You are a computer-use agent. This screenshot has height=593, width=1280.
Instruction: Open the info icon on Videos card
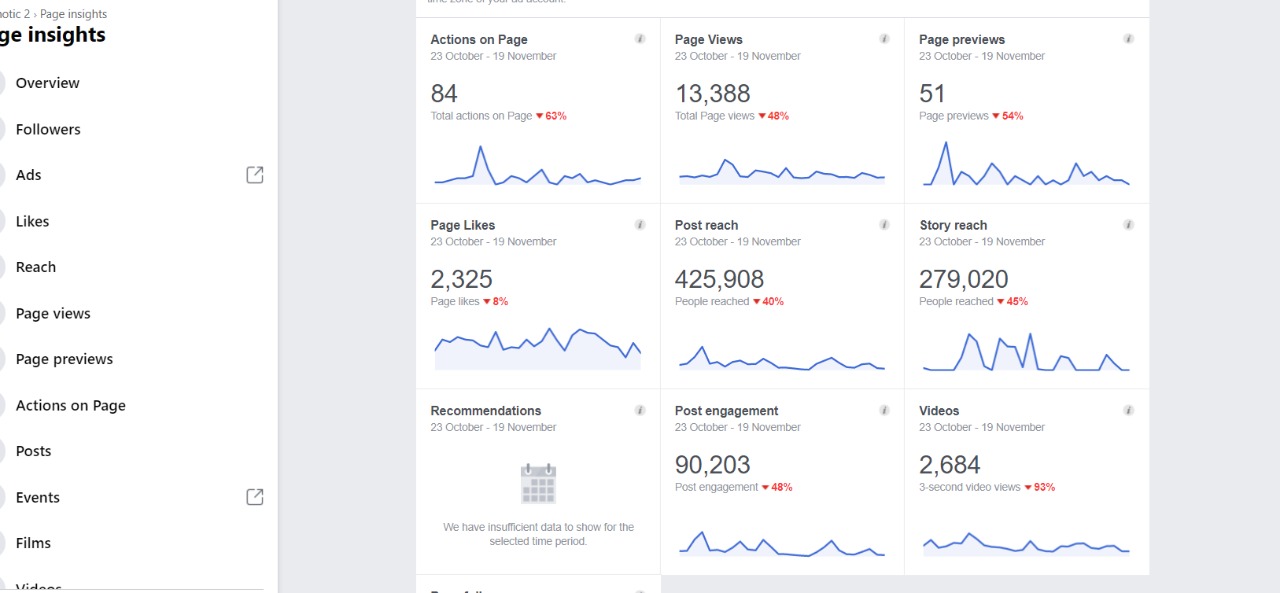click(x=1129, y=410)
